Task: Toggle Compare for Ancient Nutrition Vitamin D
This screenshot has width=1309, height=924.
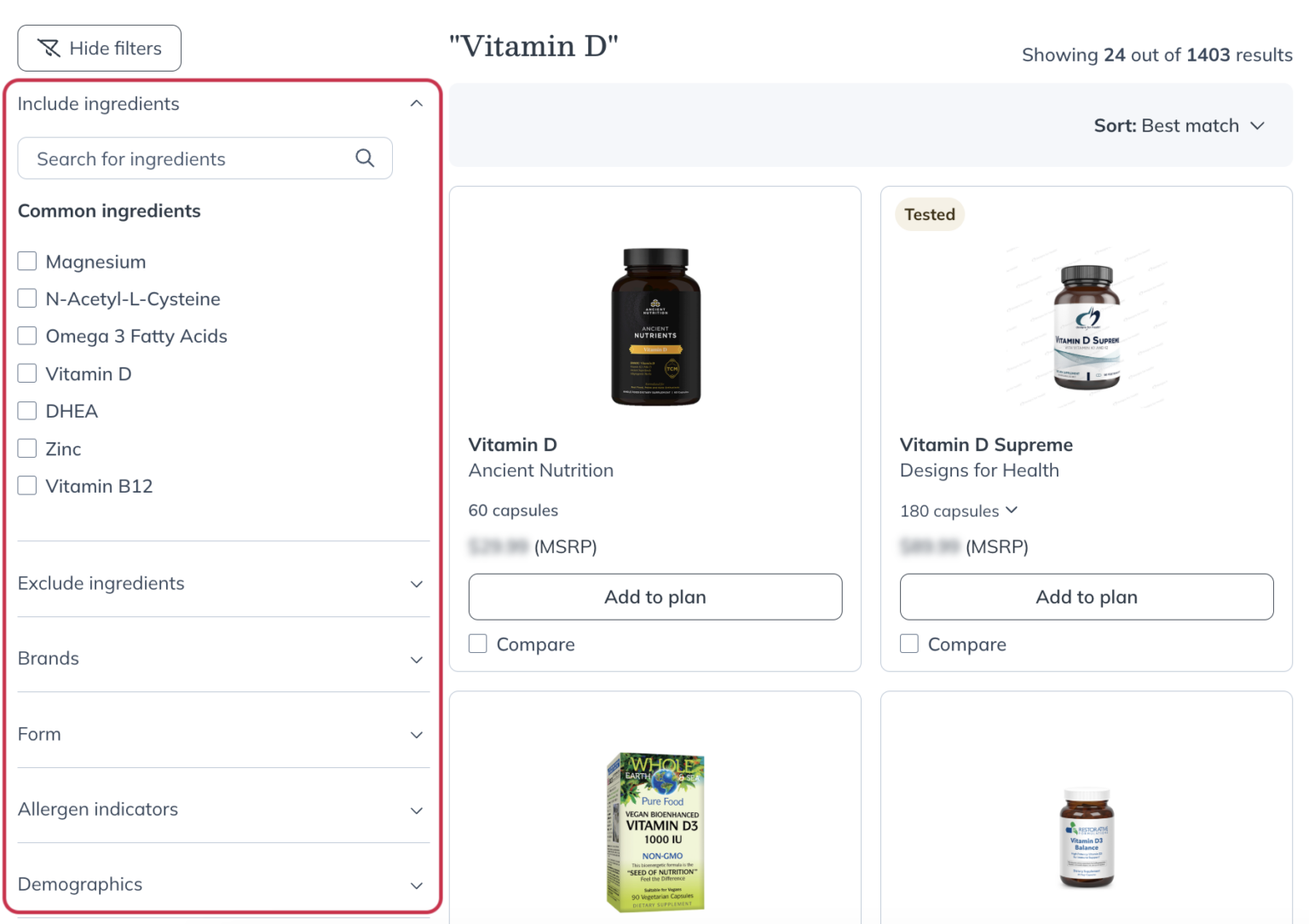Action: 478,644
